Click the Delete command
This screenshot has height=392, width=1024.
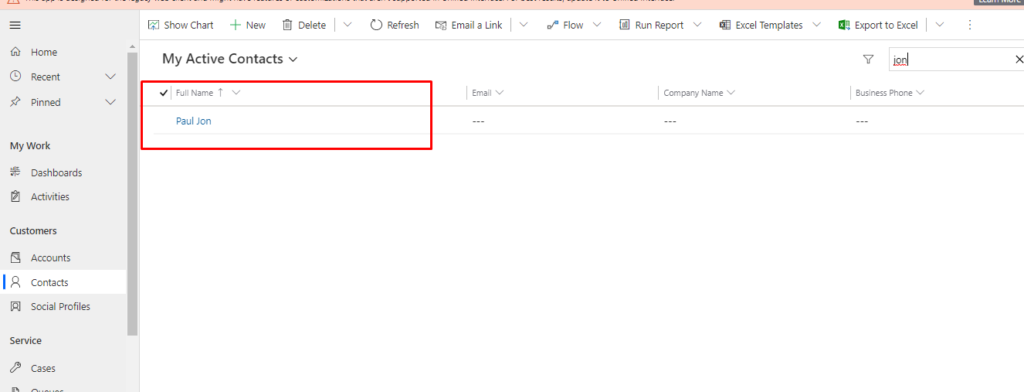304,25
